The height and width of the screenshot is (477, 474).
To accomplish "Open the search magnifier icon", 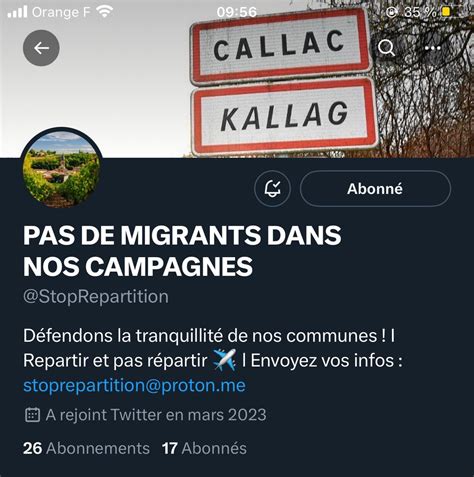I will tap(386, 48).
